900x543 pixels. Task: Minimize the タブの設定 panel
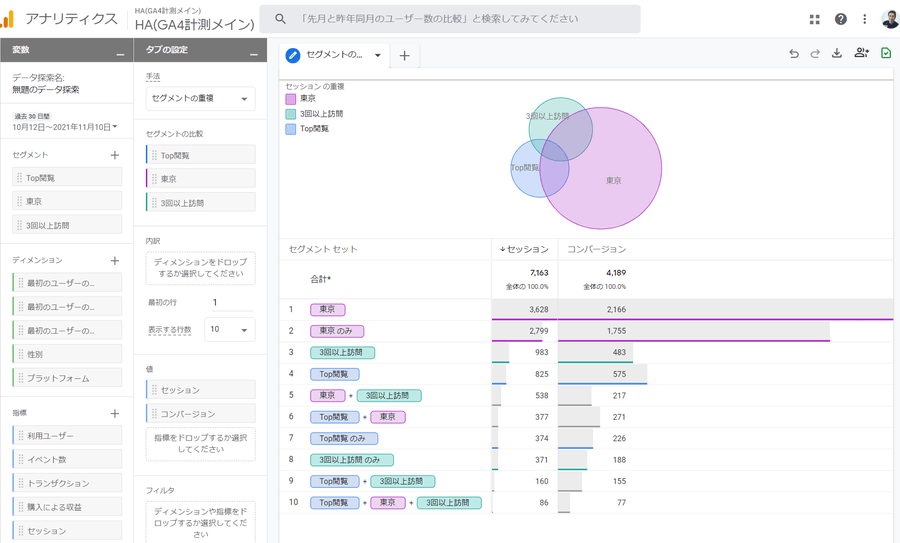pos(253,52)
